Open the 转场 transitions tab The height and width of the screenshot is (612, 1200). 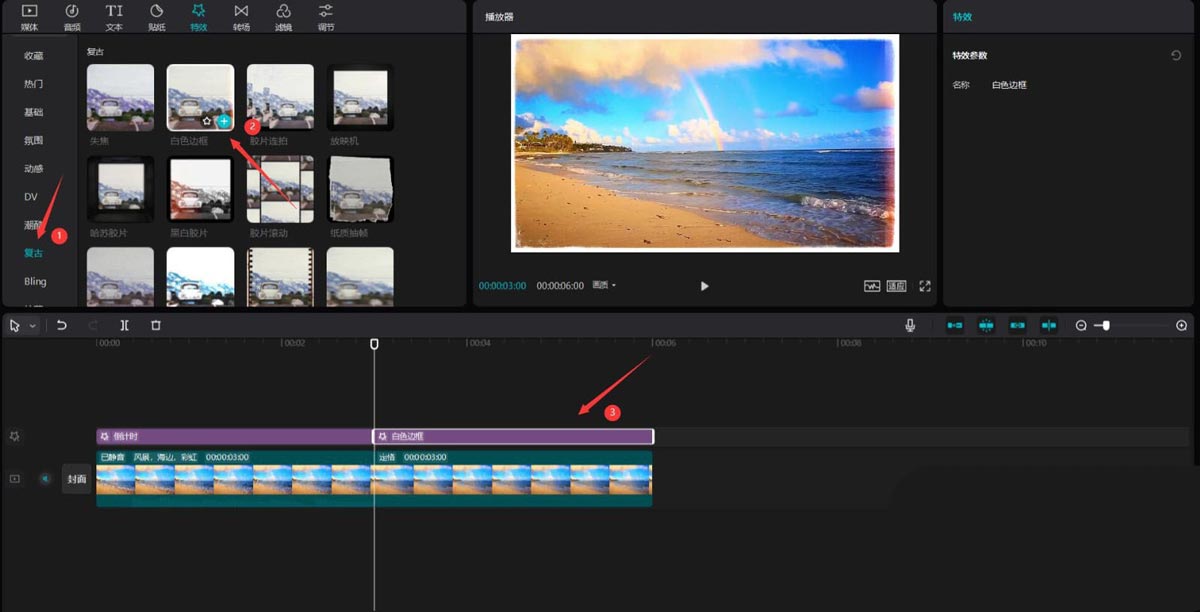click(241, 16)
